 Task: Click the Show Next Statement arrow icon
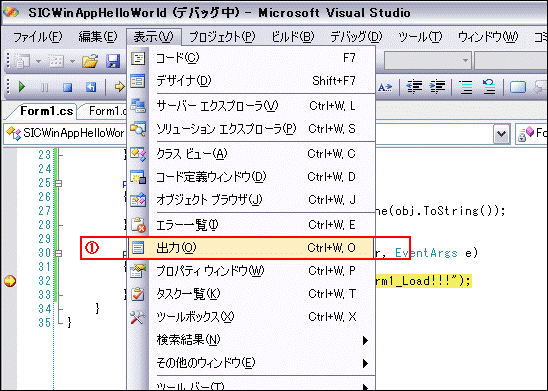pyautogui.click(x=120, y=86)
